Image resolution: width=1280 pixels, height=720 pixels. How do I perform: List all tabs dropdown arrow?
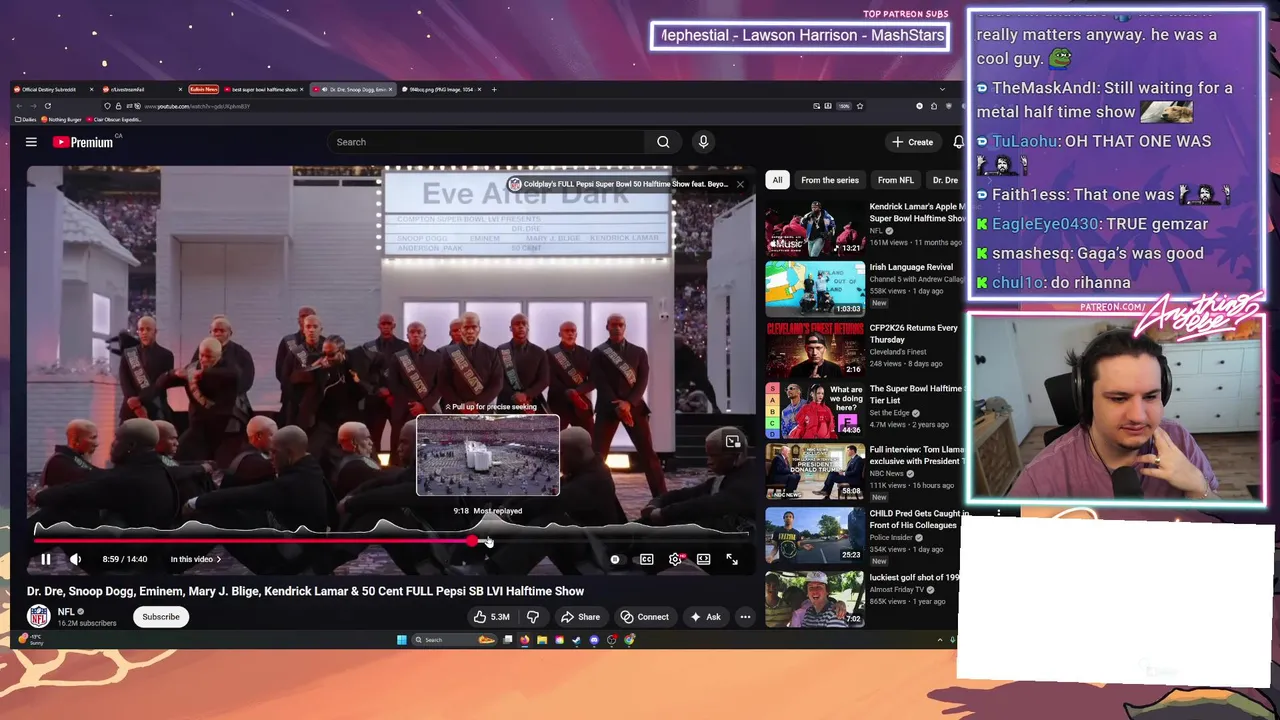(942, 89)
